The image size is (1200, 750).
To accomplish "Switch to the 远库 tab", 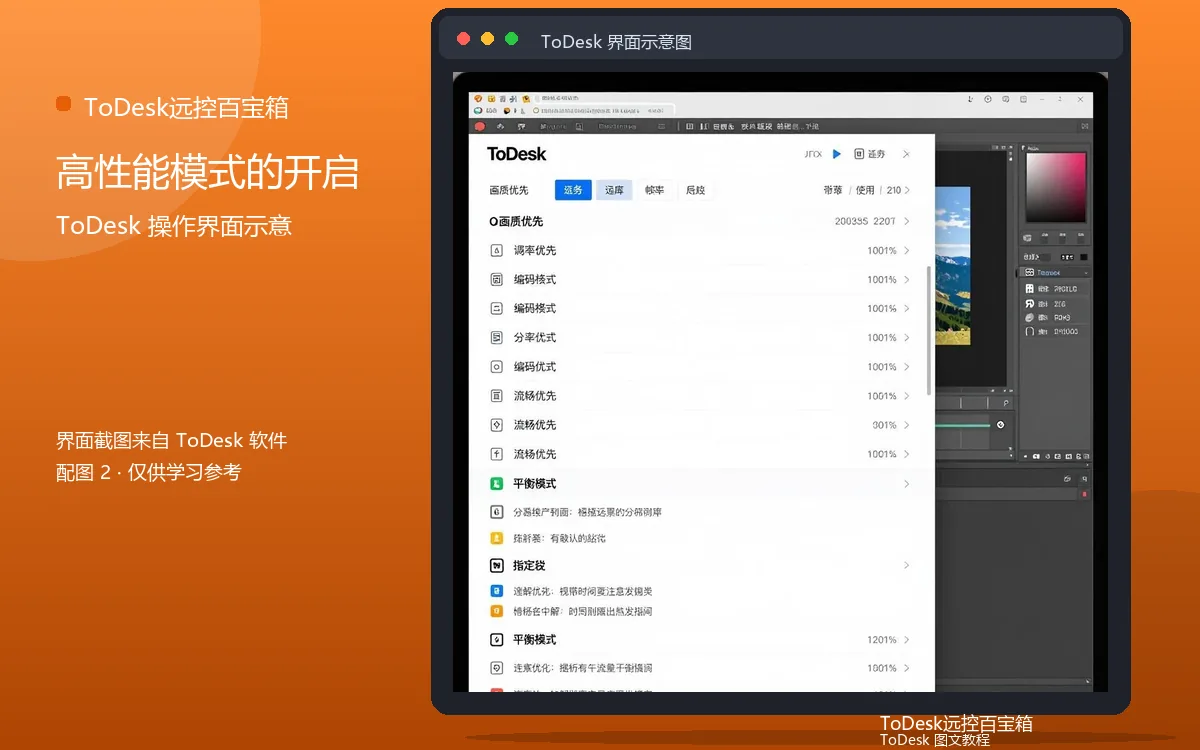I will tap(614, 190).
